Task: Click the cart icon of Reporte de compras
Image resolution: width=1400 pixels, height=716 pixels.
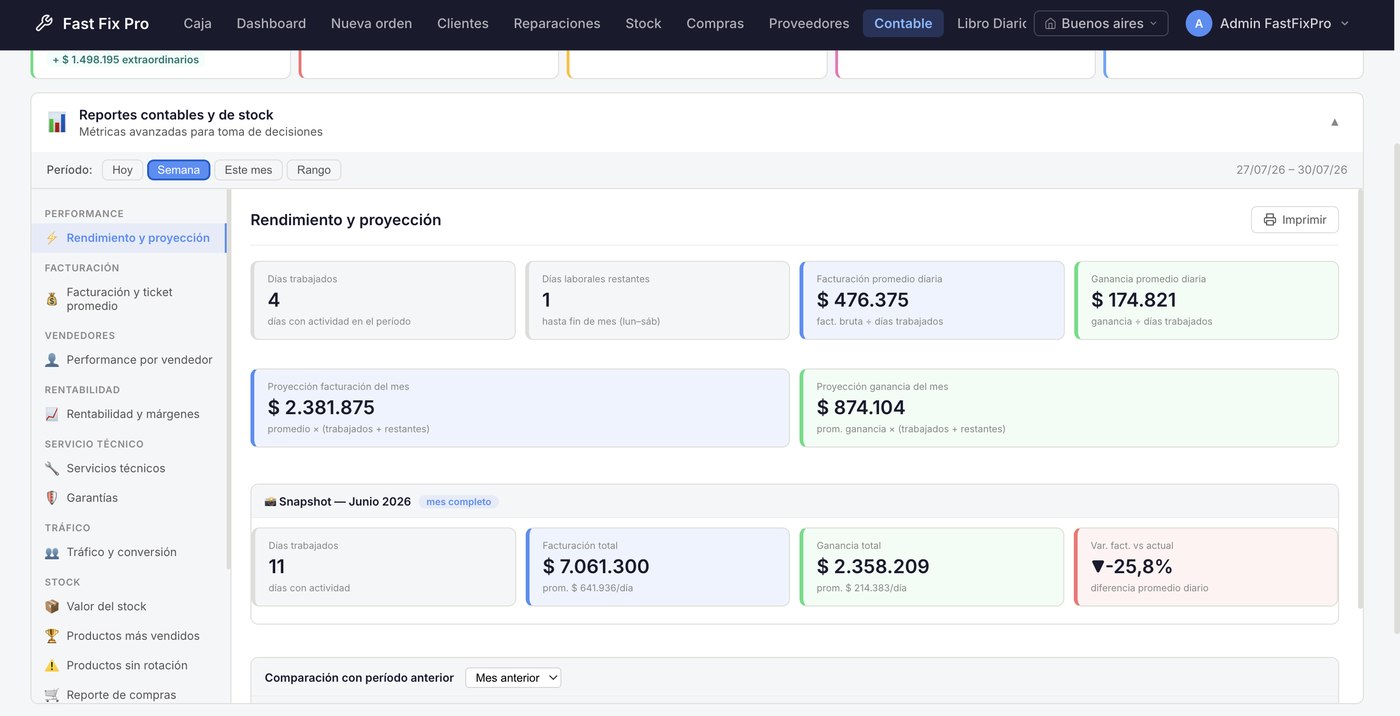Action: [52, 695]
